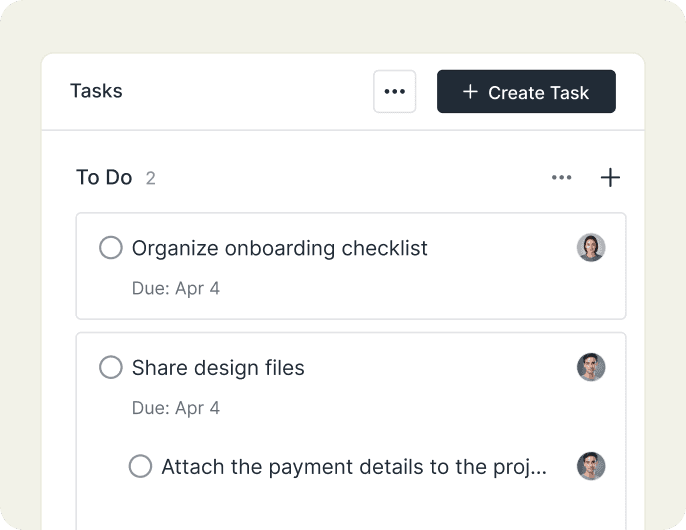Mark Organize onboarding checklist as complete

[x=111, y=248]
